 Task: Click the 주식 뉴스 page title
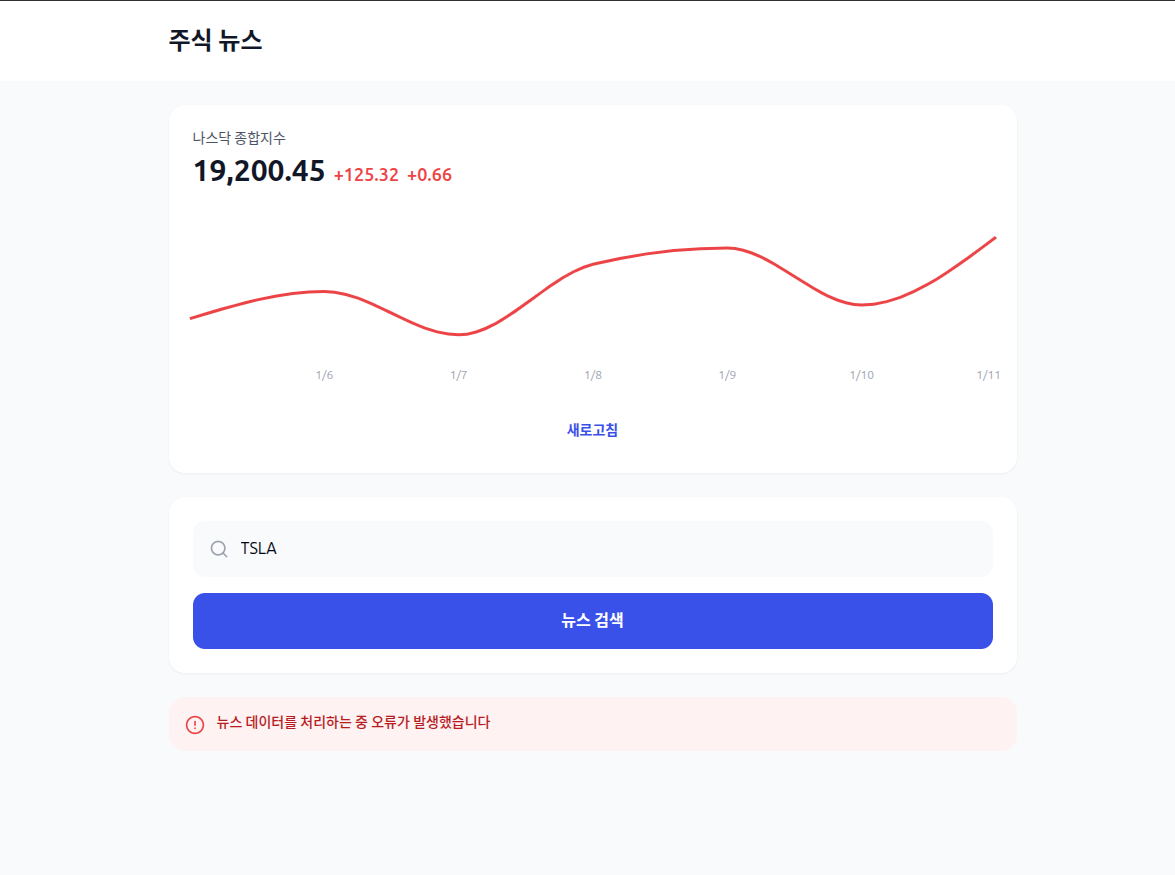[x=214, y=41]
